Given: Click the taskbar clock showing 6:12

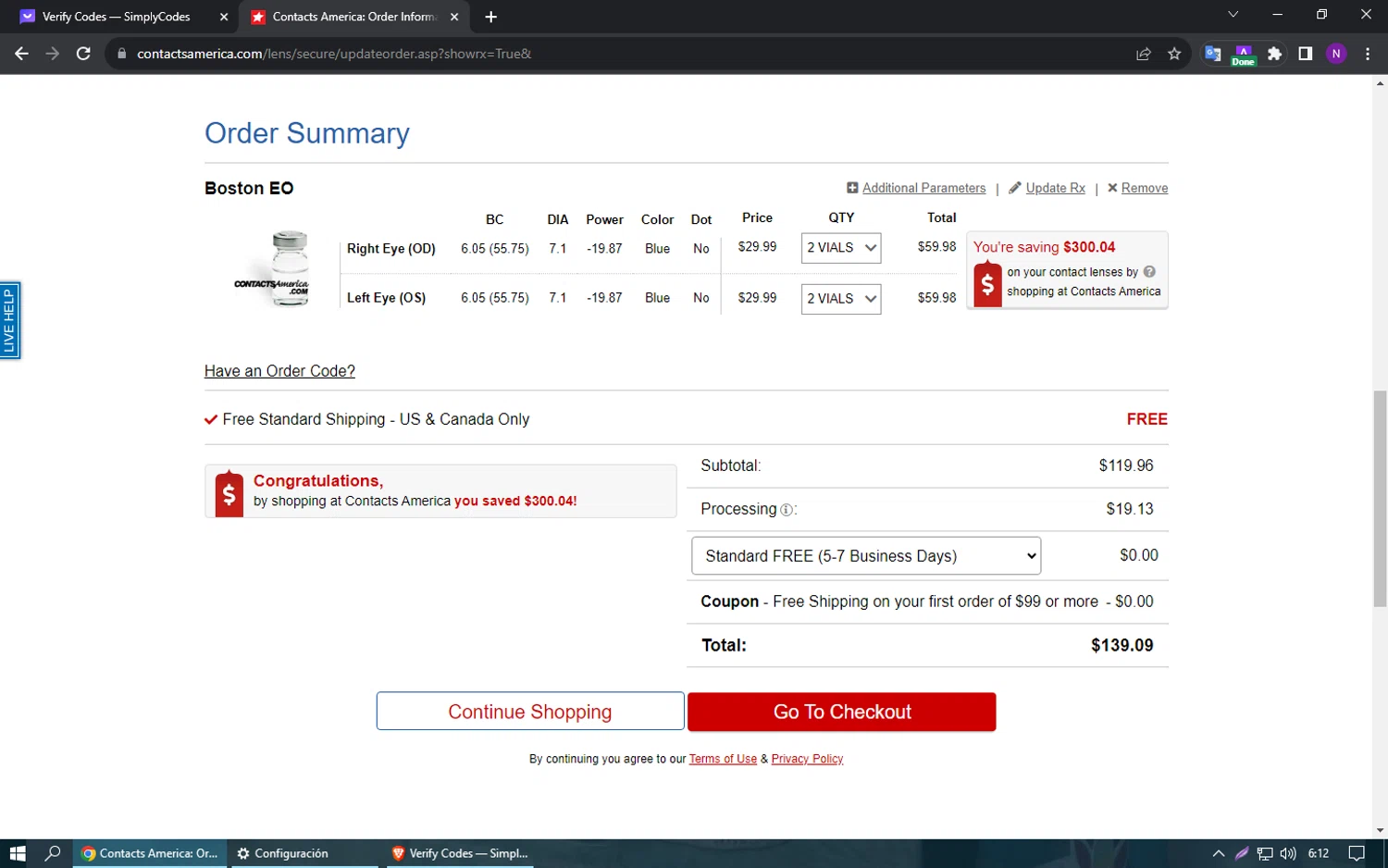Looking at the screenshot, I should 1319,853.
